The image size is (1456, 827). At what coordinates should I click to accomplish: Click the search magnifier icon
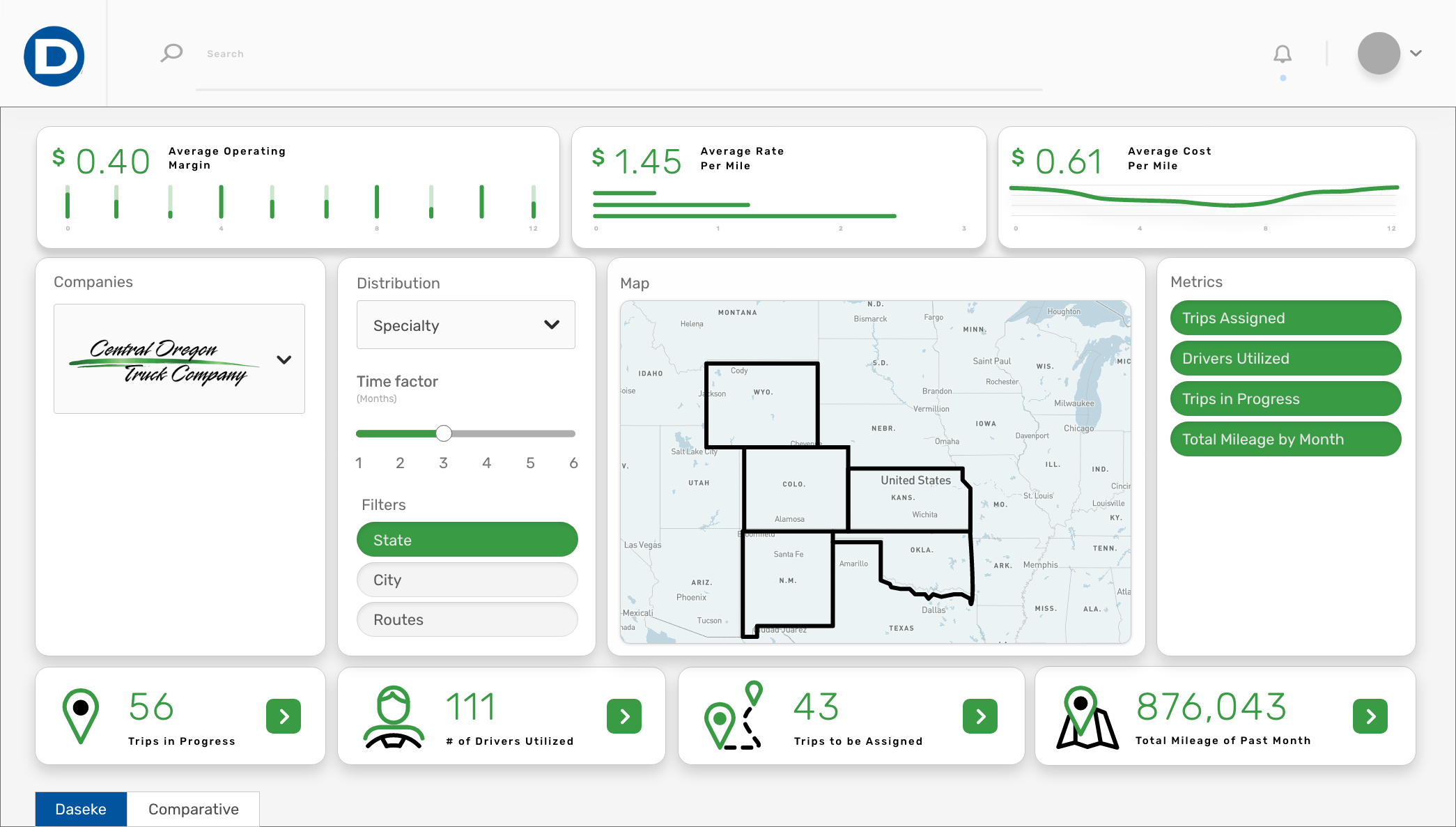point(171,53)
